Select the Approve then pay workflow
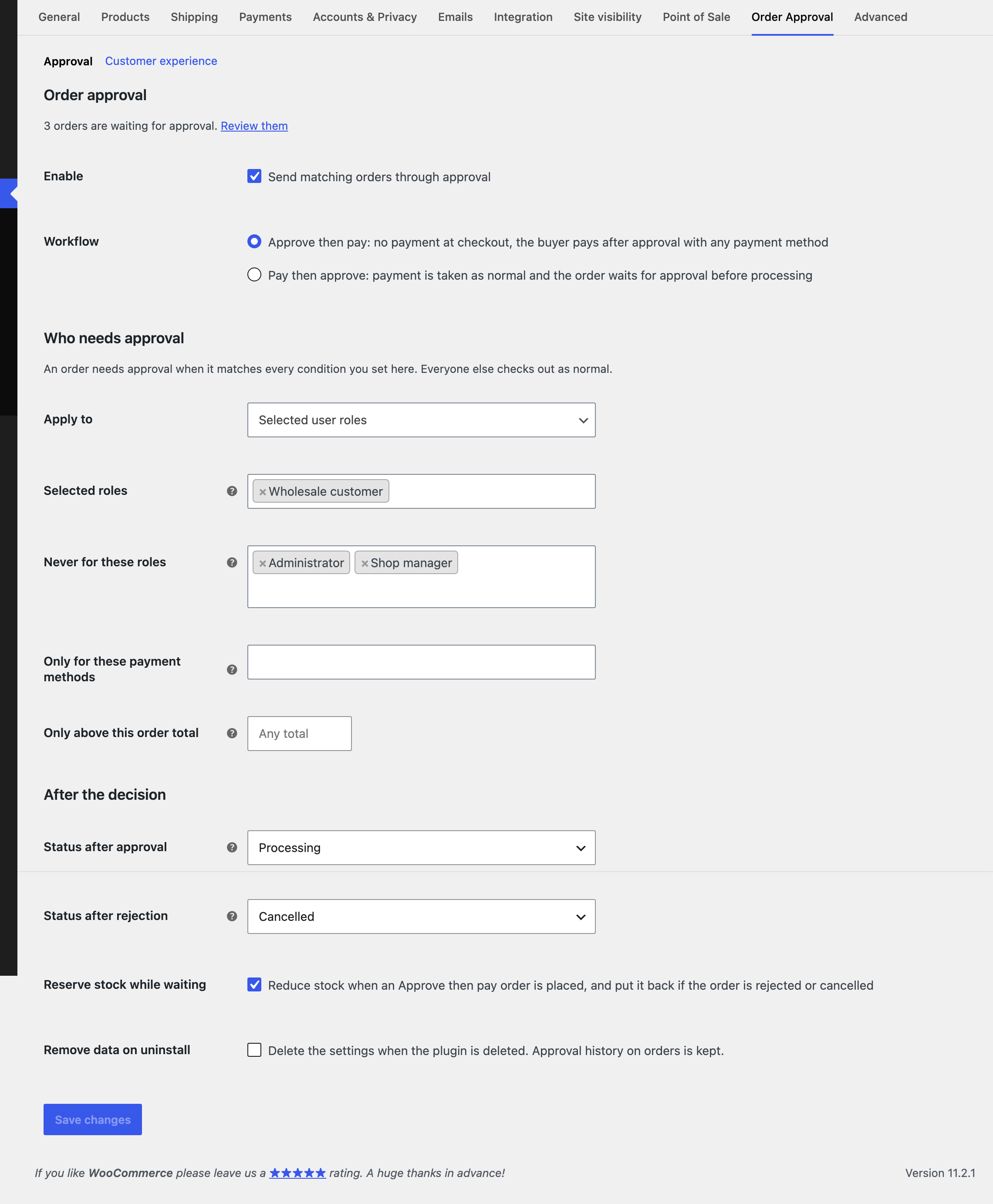Image resolution: width=993 pixels, height=1204 pixels. pos(254,241)
